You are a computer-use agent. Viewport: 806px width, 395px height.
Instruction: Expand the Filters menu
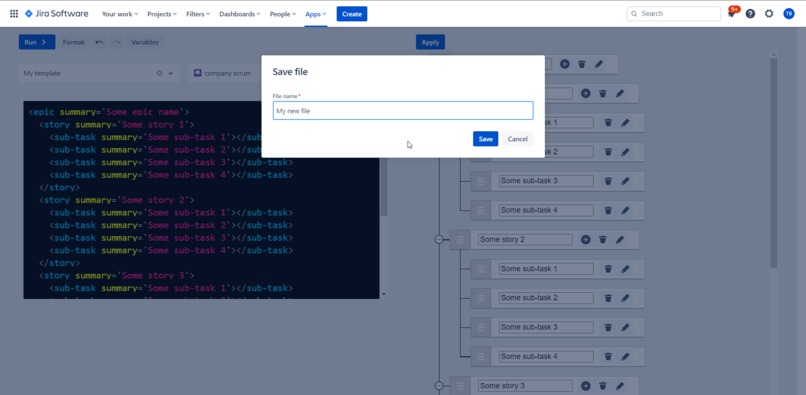pyautogui.click(x=198, y=14)
